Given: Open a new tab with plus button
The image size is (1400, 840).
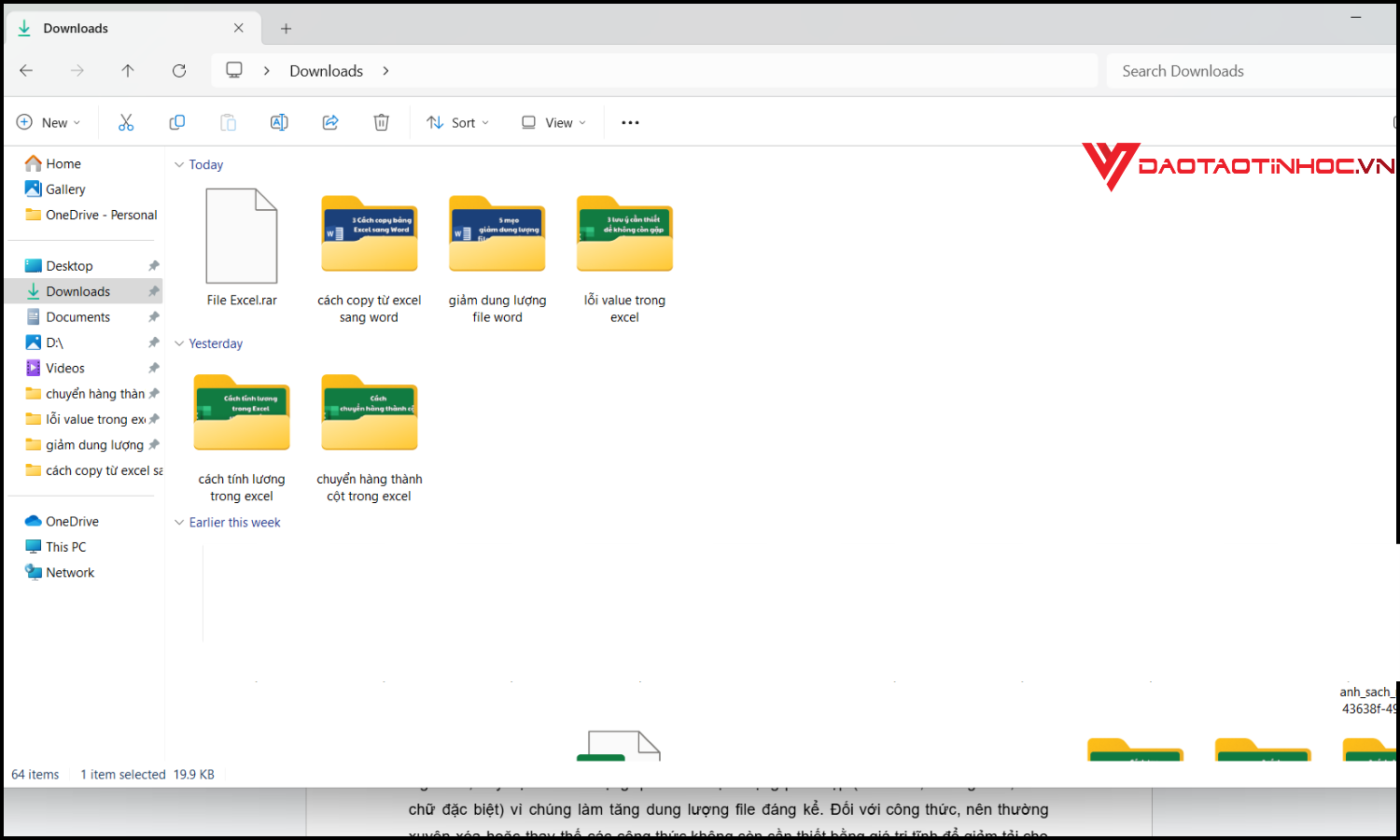Looking at the screenshot, I should click(x=286, y=29).
